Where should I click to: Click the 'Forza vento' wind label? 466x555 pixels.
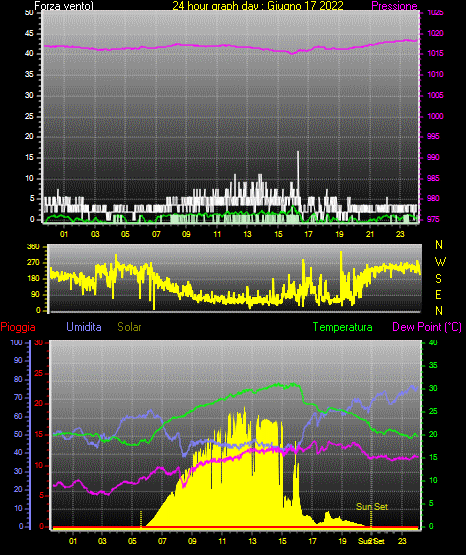coord(64,6)
